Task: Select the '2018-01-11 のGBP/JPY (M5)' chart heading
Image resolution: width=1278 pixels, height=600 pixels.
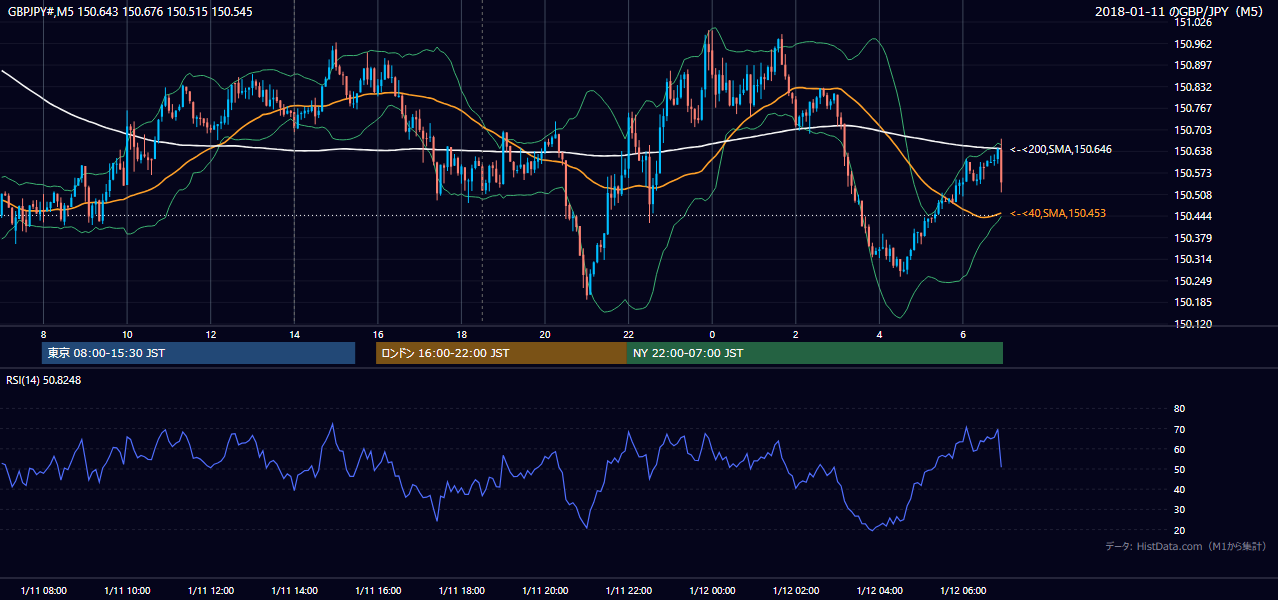Action: click(1181, 11)
